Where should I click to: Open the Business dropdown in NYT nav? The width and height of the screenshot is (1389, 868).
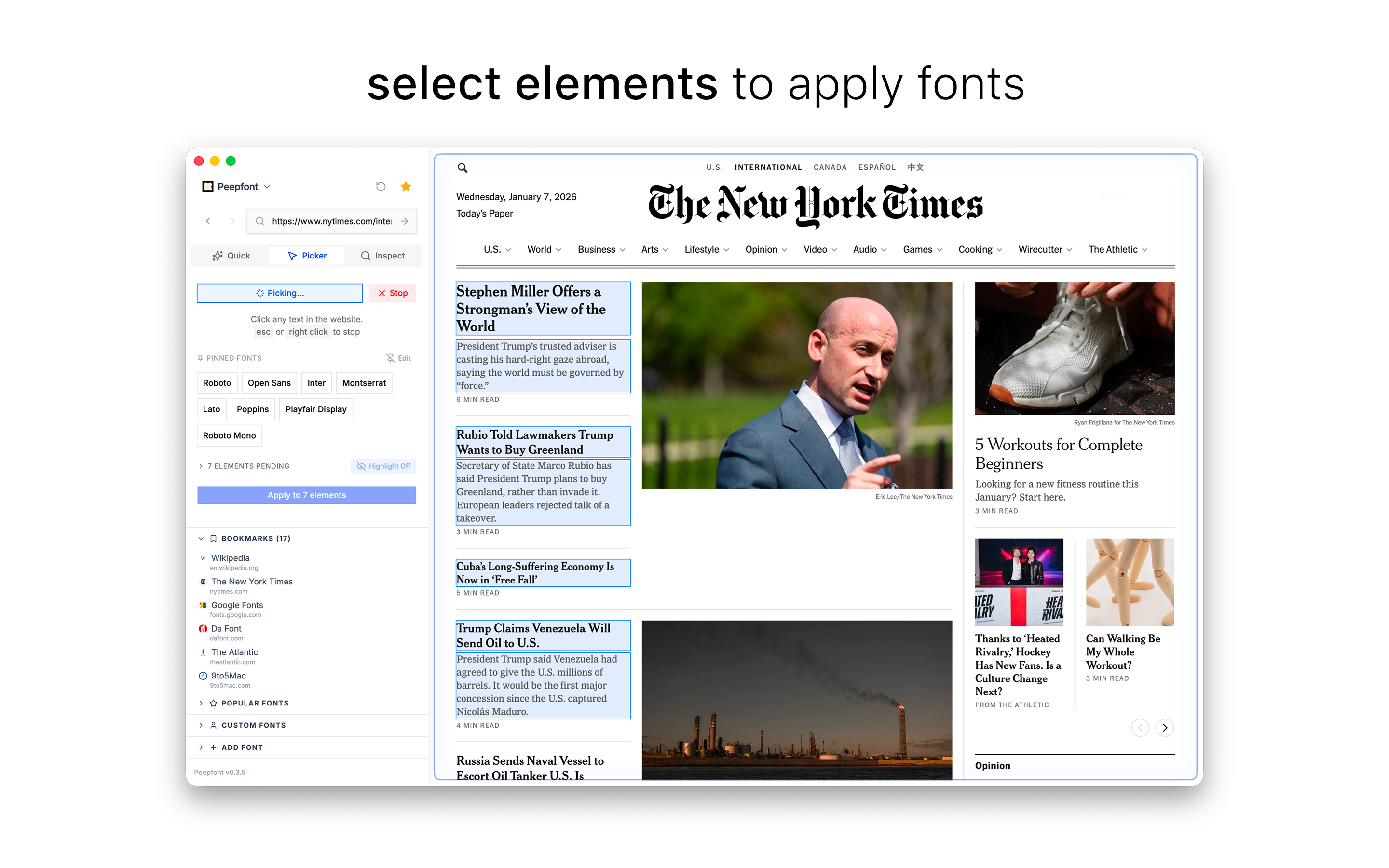coord(601,249)
